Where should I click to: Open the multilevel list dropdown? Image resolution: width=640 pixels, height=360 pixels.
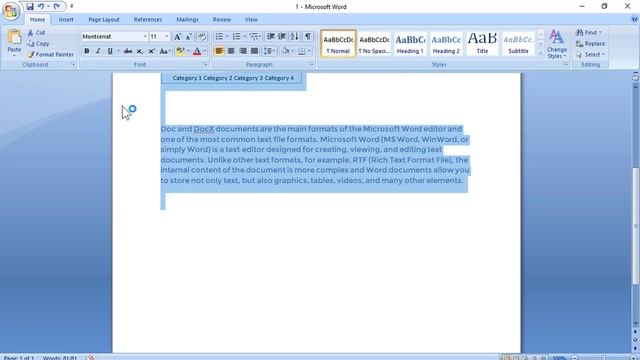pos(255,37)
